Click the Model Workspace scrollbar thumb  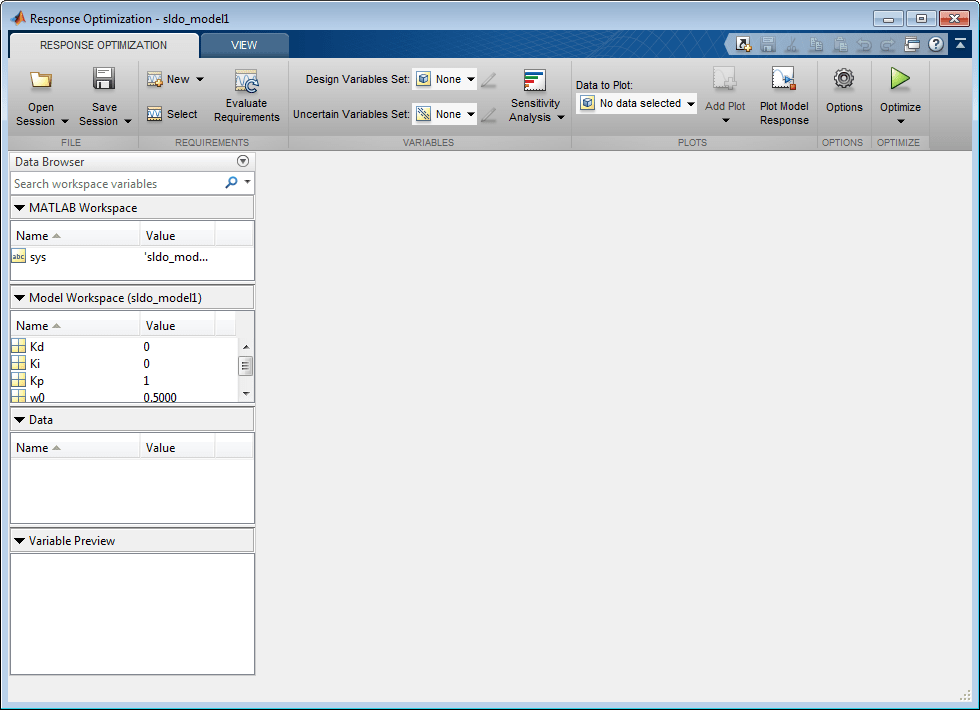pyautogui.click(x=246, y=366)
